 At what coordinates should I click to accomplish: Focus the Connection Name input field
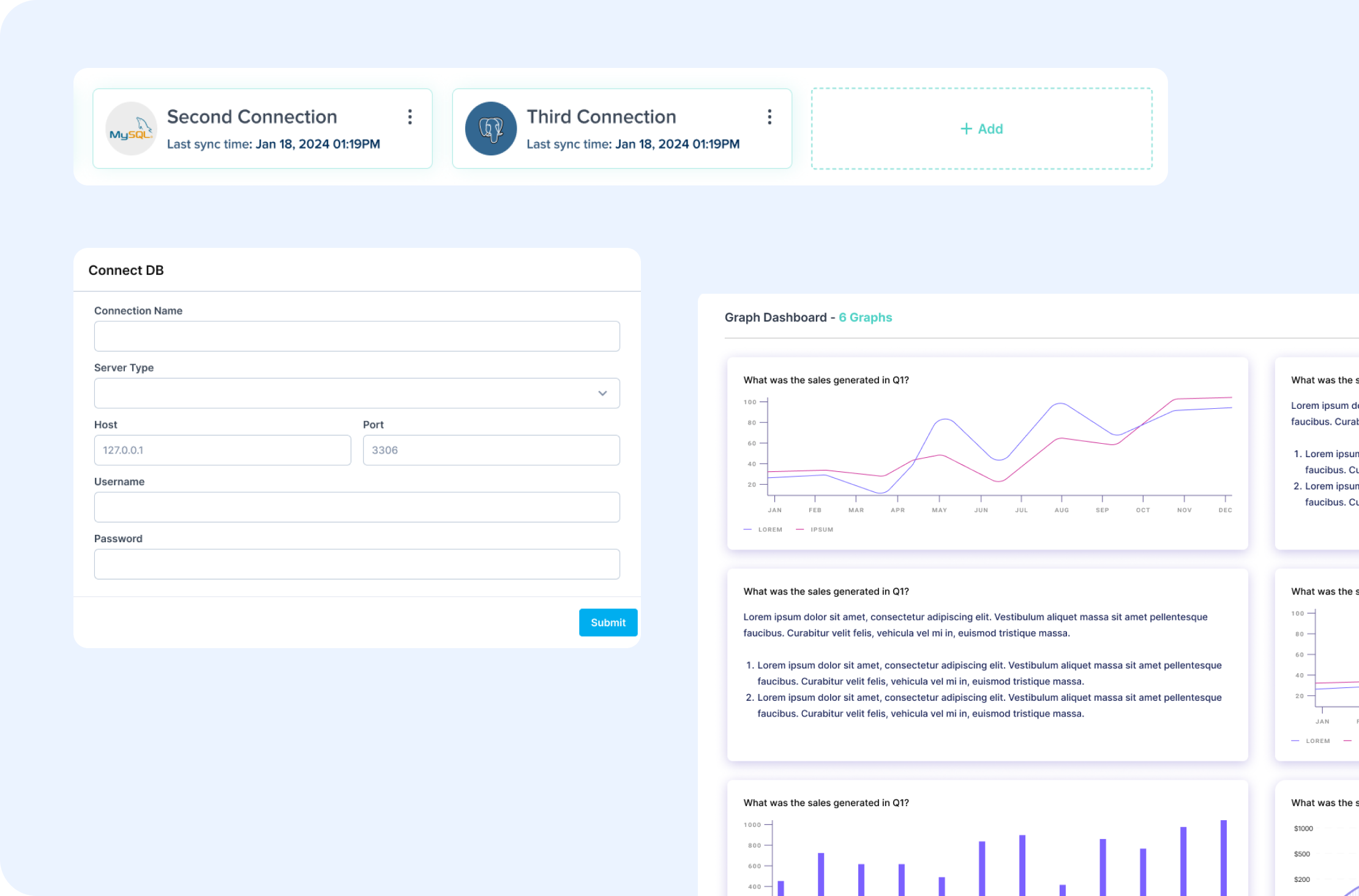coord(357,336)
